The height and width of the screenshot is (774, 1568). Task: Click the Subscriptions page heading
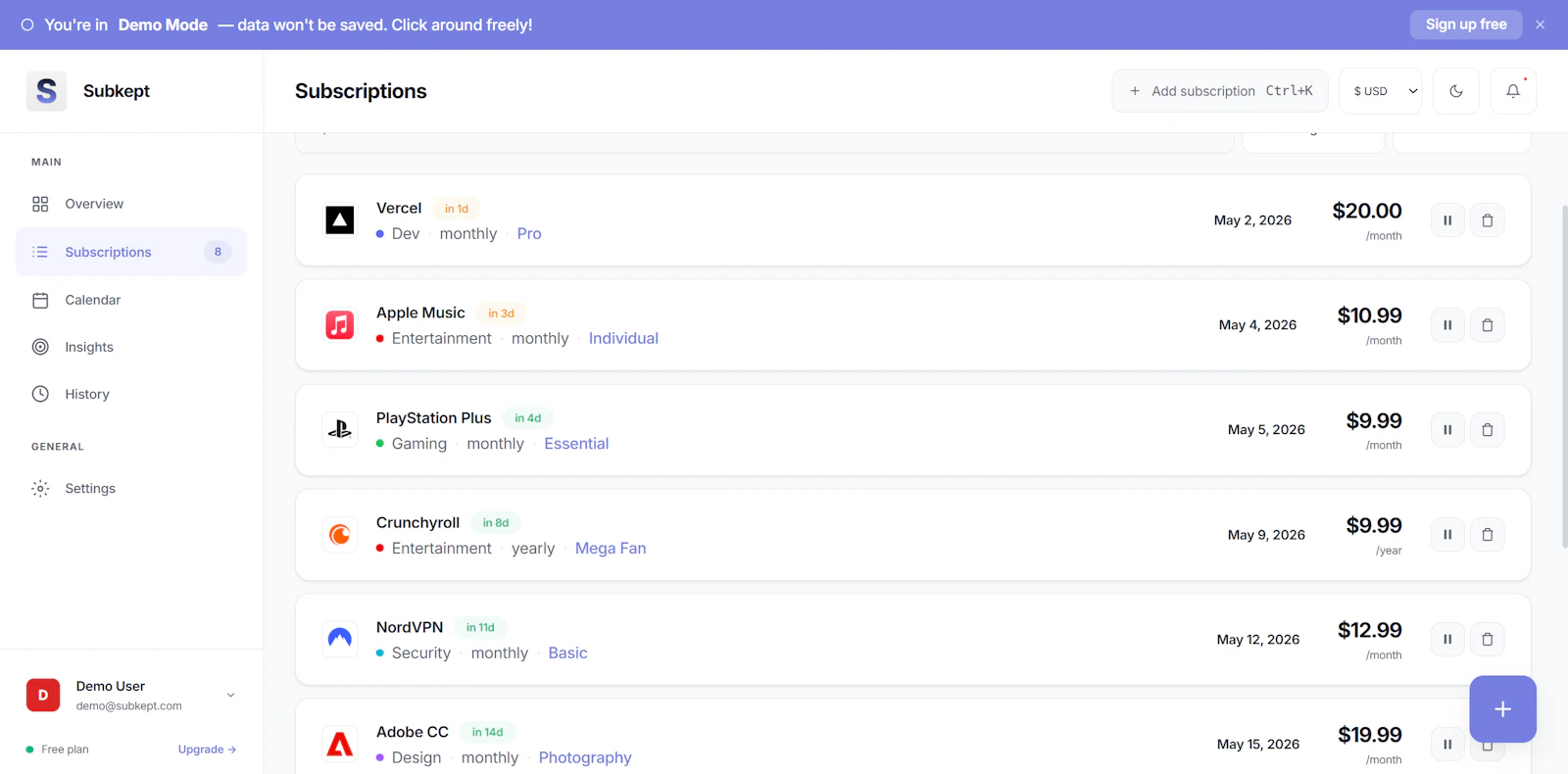pos(361,91)
